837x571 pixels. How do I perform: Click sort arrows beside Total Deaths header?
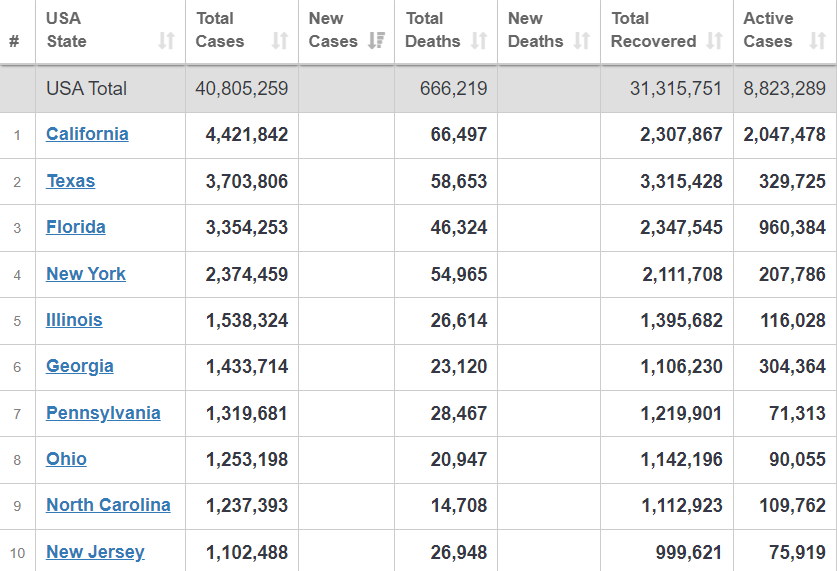click(x=480, y=41)
